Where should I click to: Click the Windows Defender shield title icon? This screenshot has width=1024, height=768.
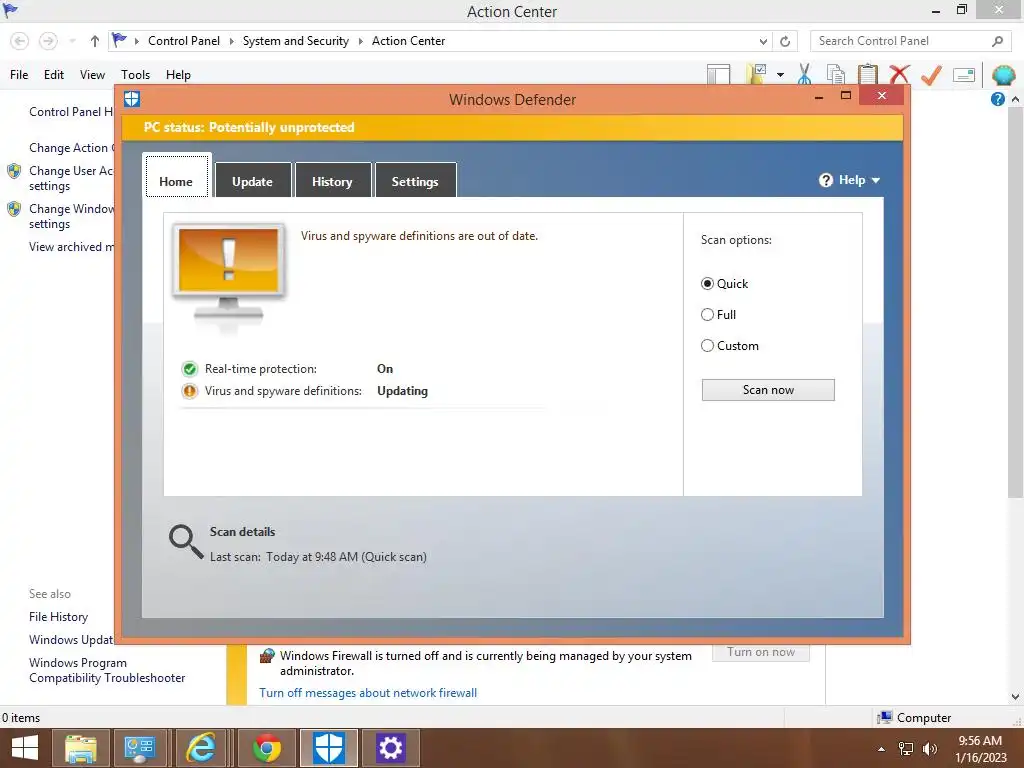coord(132,99)
